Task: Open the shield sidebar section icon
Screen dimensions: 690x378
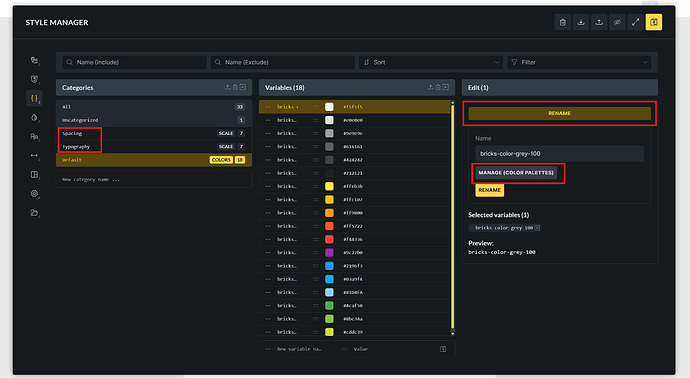Action: [34, 79]
